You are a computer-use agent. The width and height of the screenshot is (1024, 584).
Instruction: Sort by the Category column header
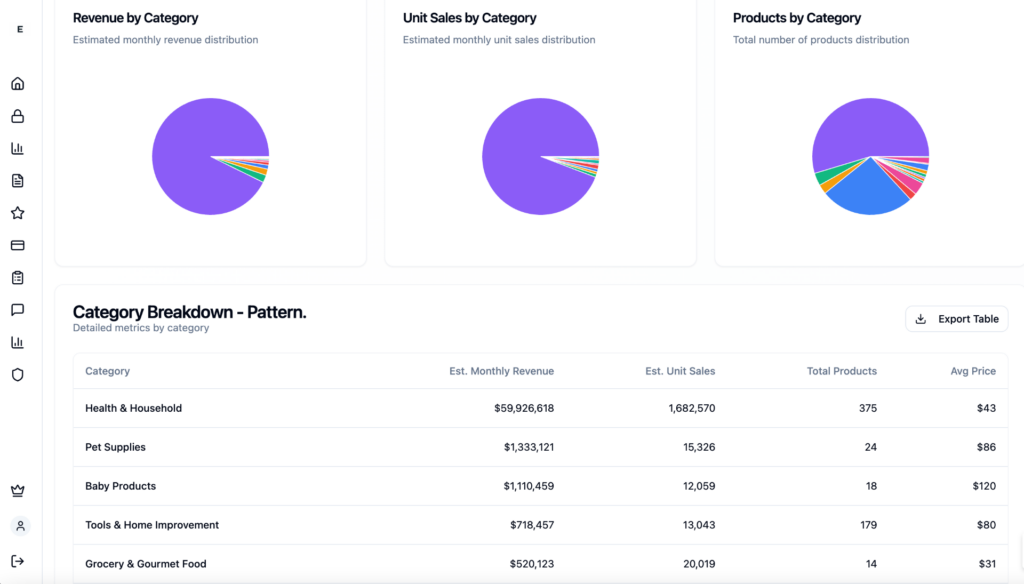click(108, 371)
